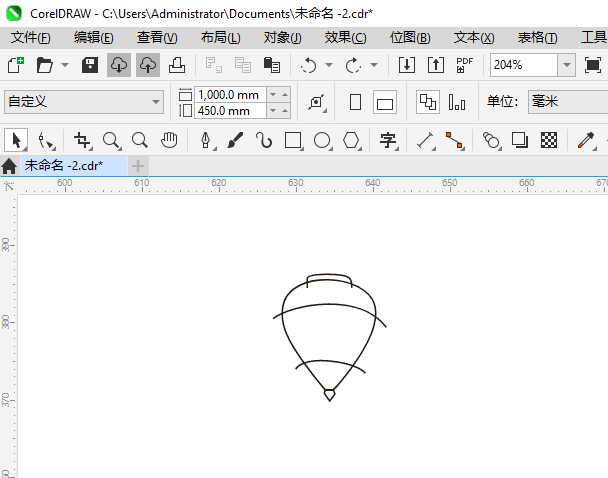This screenshot has height=478, width=608.
Task: Select the first Zoom magnifier tool
Action: pyautogui.click(x=112, y=140)
